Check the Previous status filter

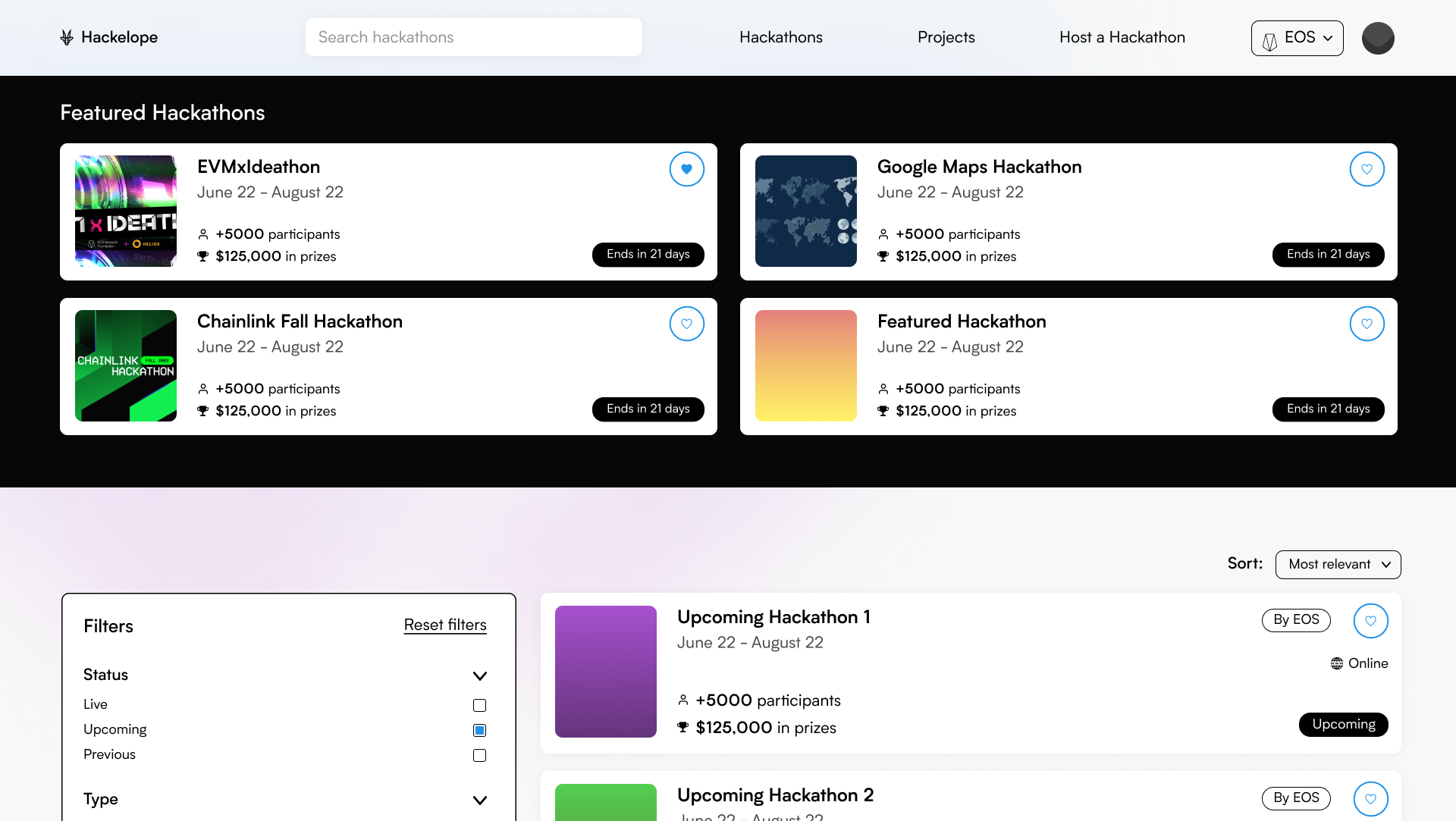tap(479, 755)
